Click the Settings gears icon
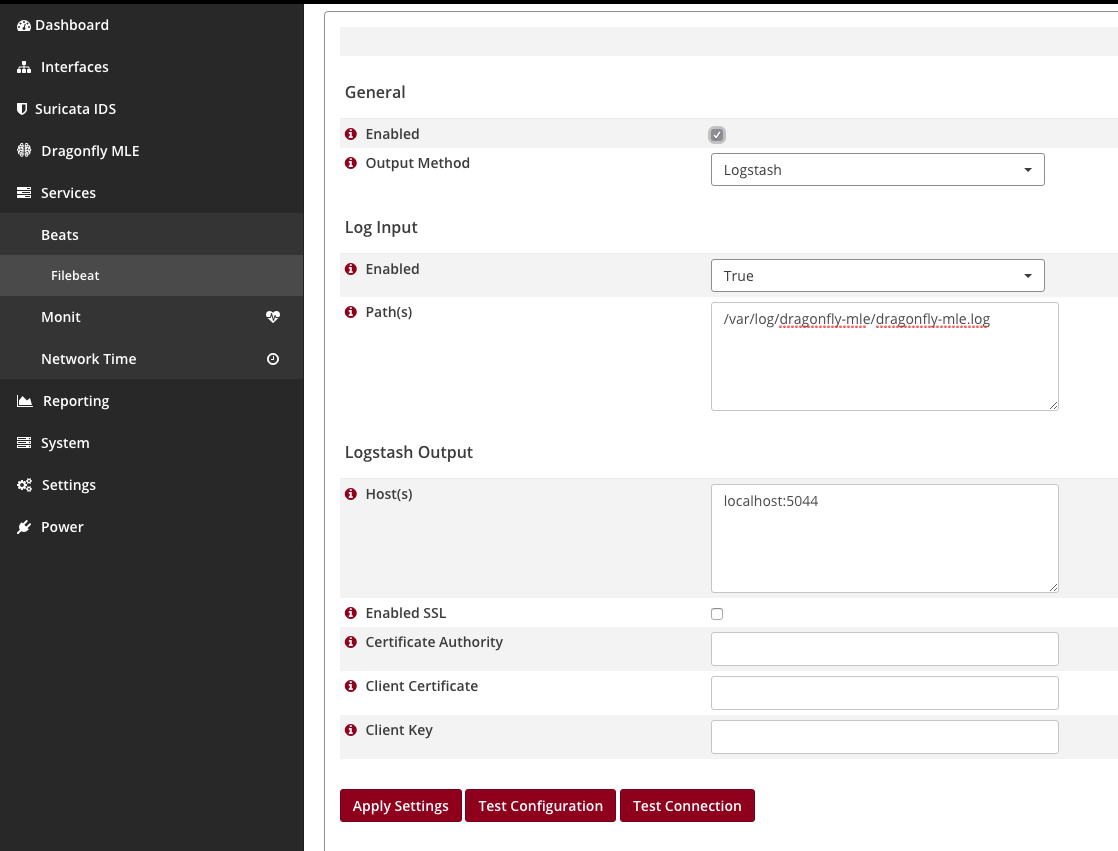The width and height of the screenshot is (1118, 851). 24,485
